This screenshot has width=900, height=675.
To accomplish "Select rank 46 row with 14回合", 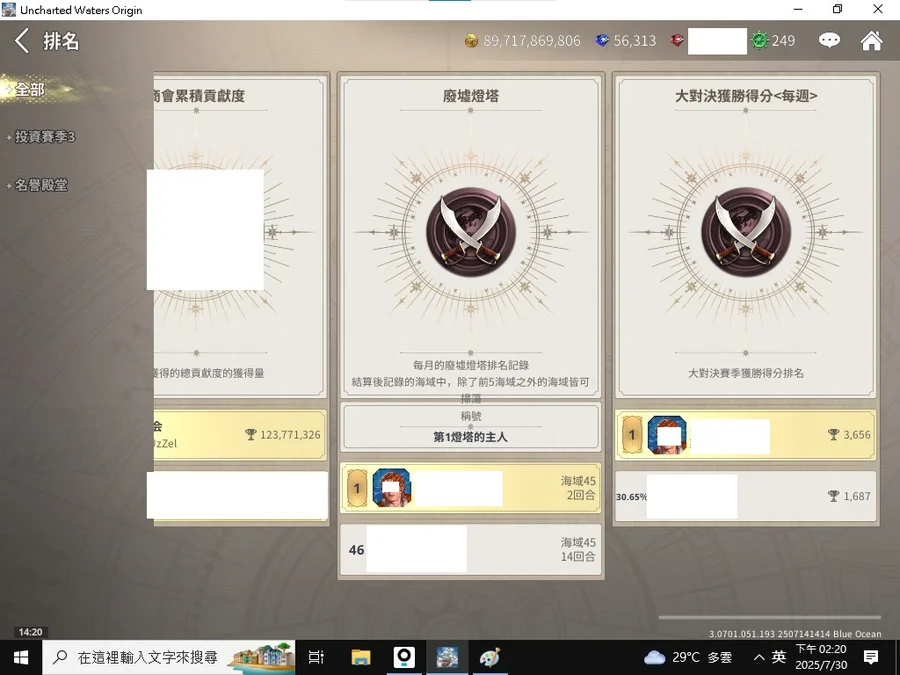I will click(470, 549).
